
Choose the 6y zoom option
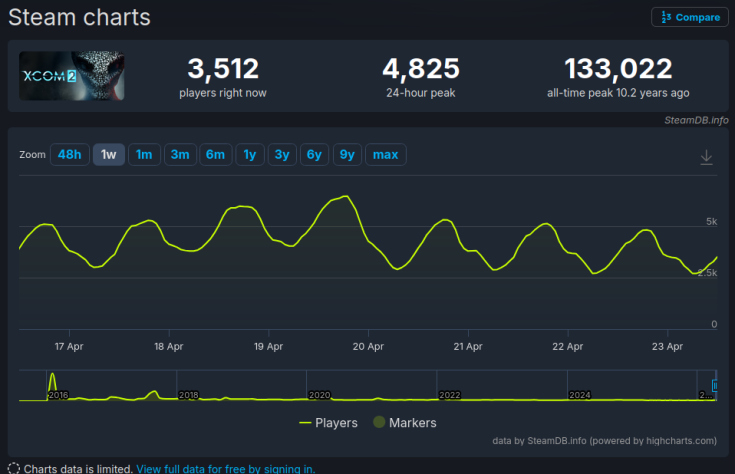(315, 154)
